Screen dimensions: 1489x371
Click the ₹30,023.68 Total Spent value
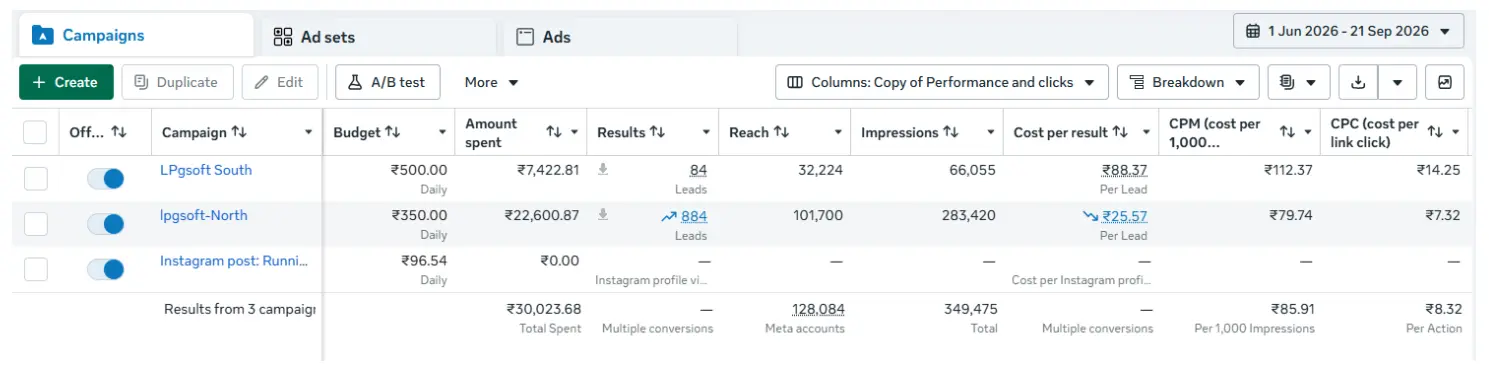coord(544,309)
